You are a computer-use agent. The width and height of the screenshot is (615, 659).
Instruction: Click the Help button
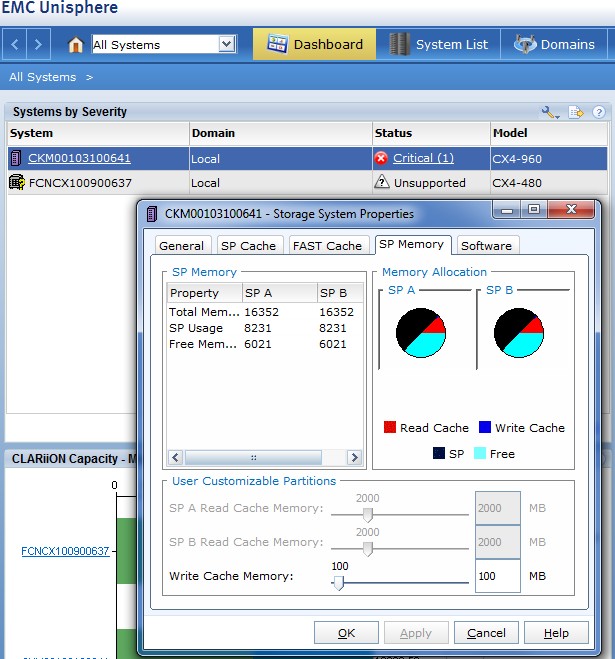coord(556,633)
